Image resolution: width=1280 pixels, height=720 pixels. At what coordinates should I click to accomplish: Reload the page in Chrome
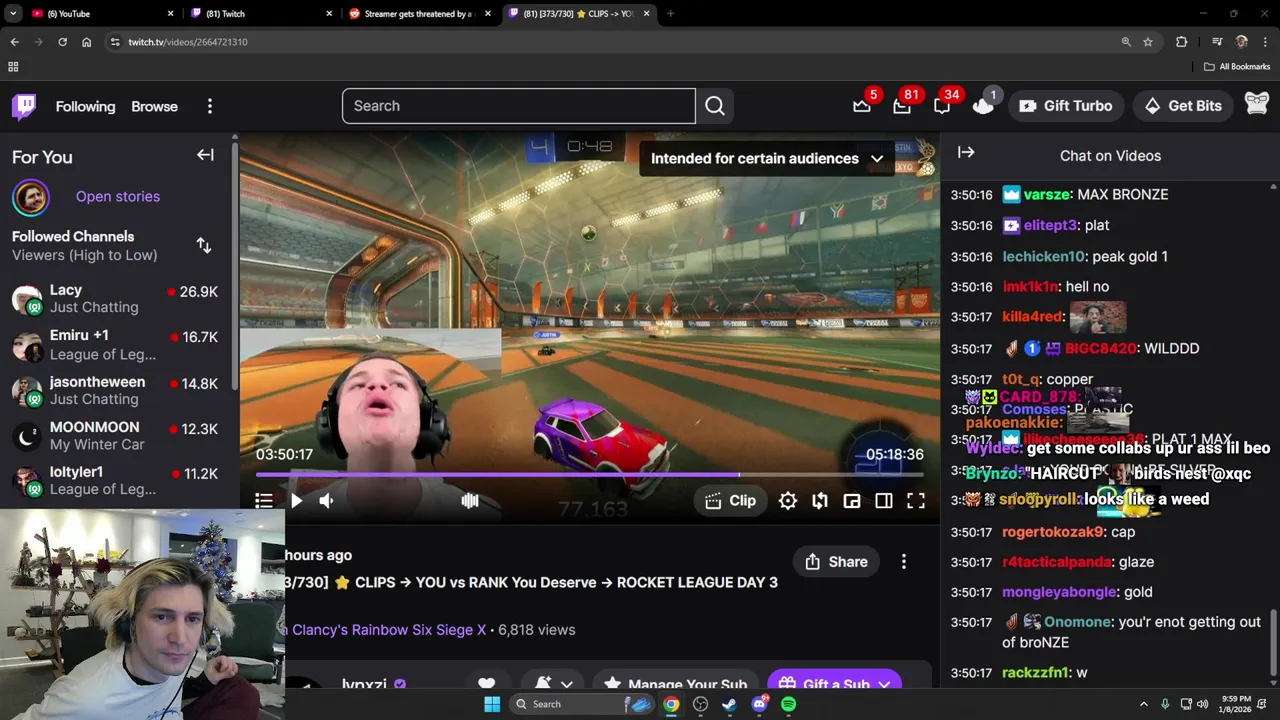click(x=62, y=42)
